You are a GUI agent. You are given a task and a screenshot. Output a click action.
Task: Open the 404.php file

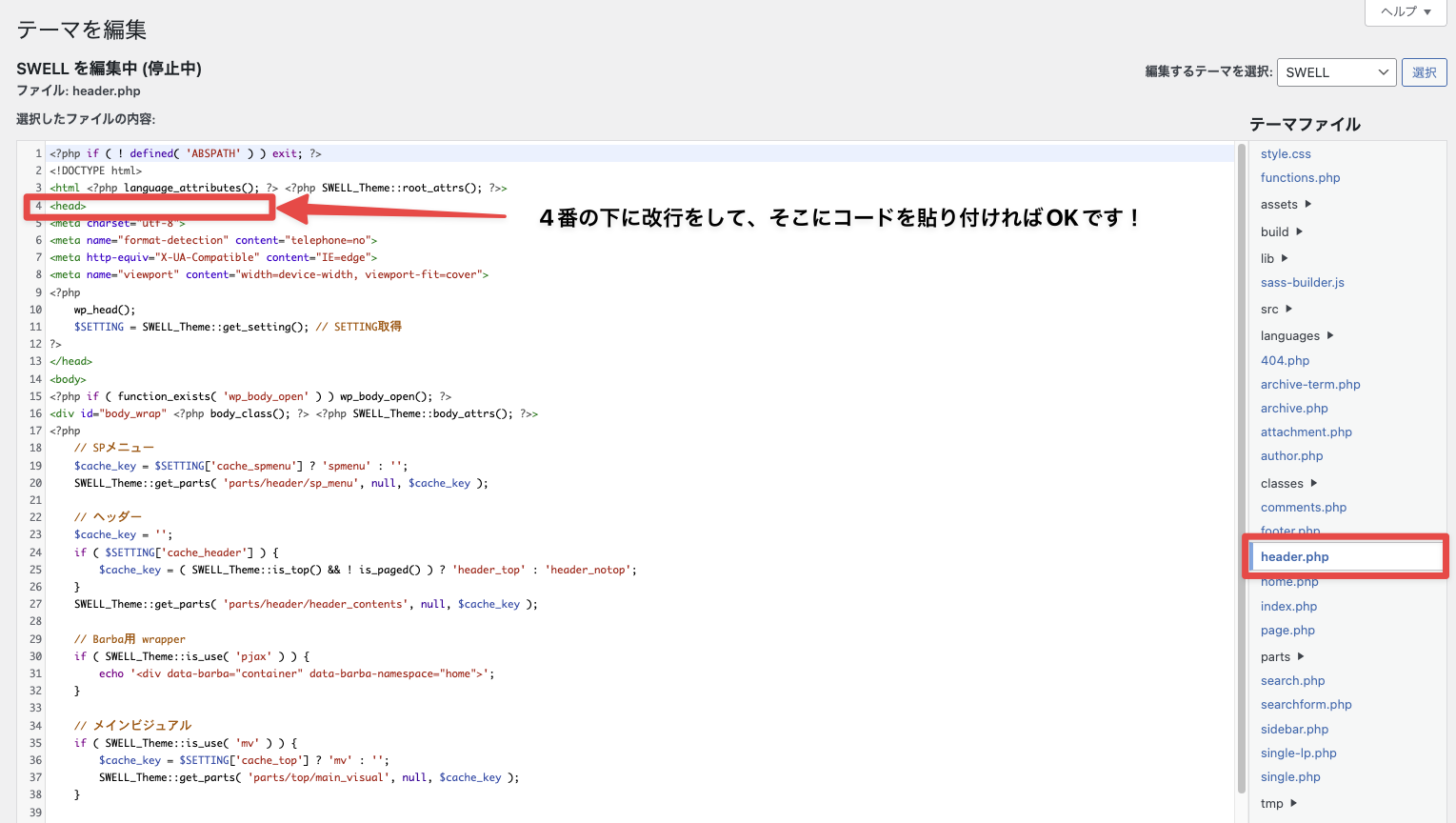[1285, 361]
